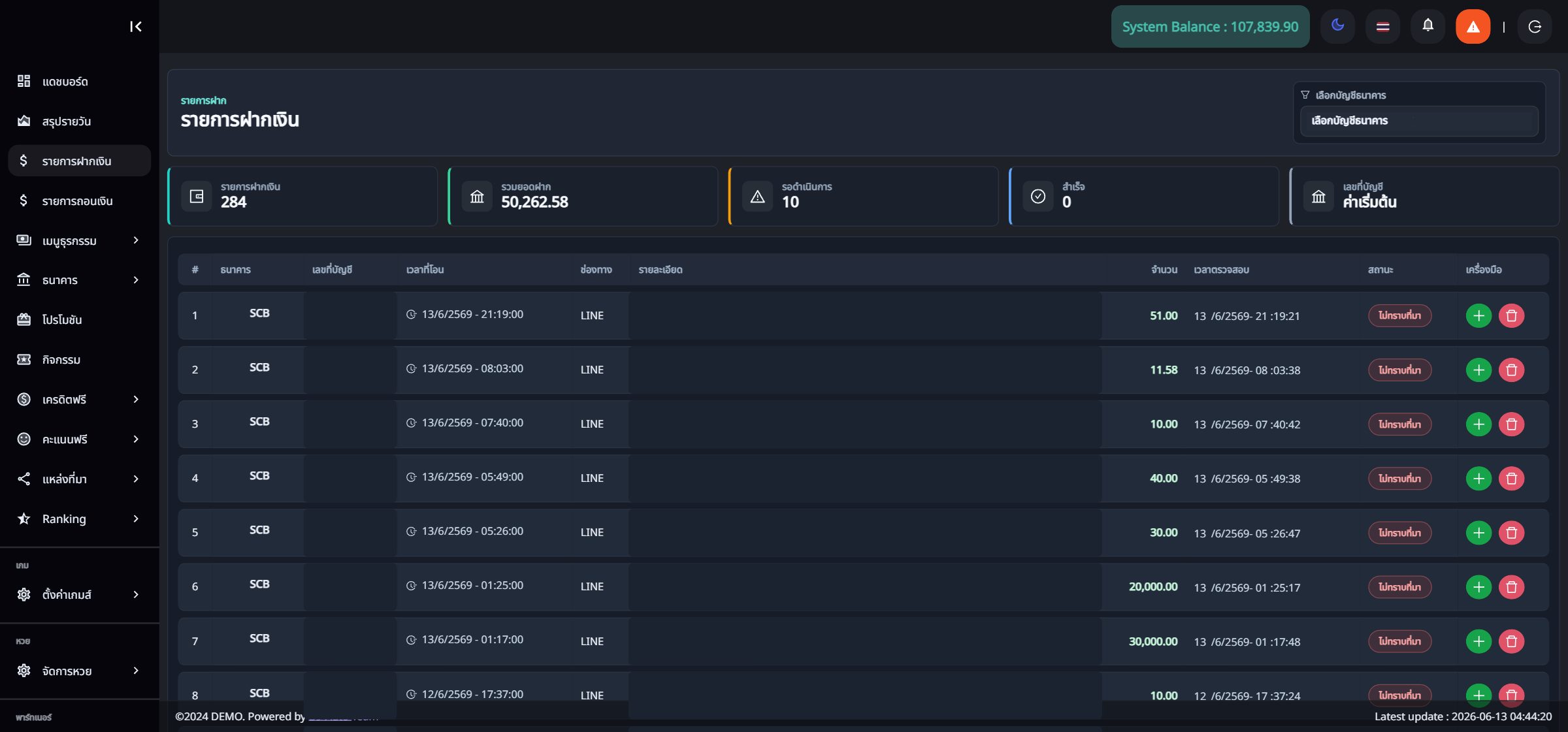Image resolution: width=1568 pixels, height=732 pixels.
Task: Approve the 30.00 deposit with the plus icon
Action: [1478, 533]
